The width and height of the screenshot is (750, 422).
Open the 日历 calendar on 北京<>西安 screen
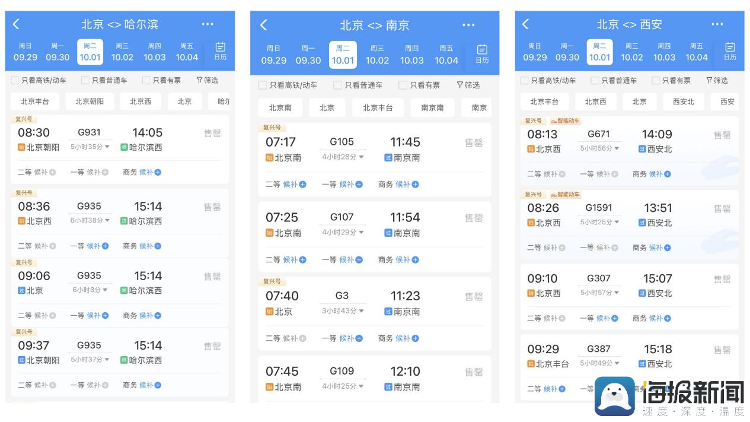[x=726, y=51]
